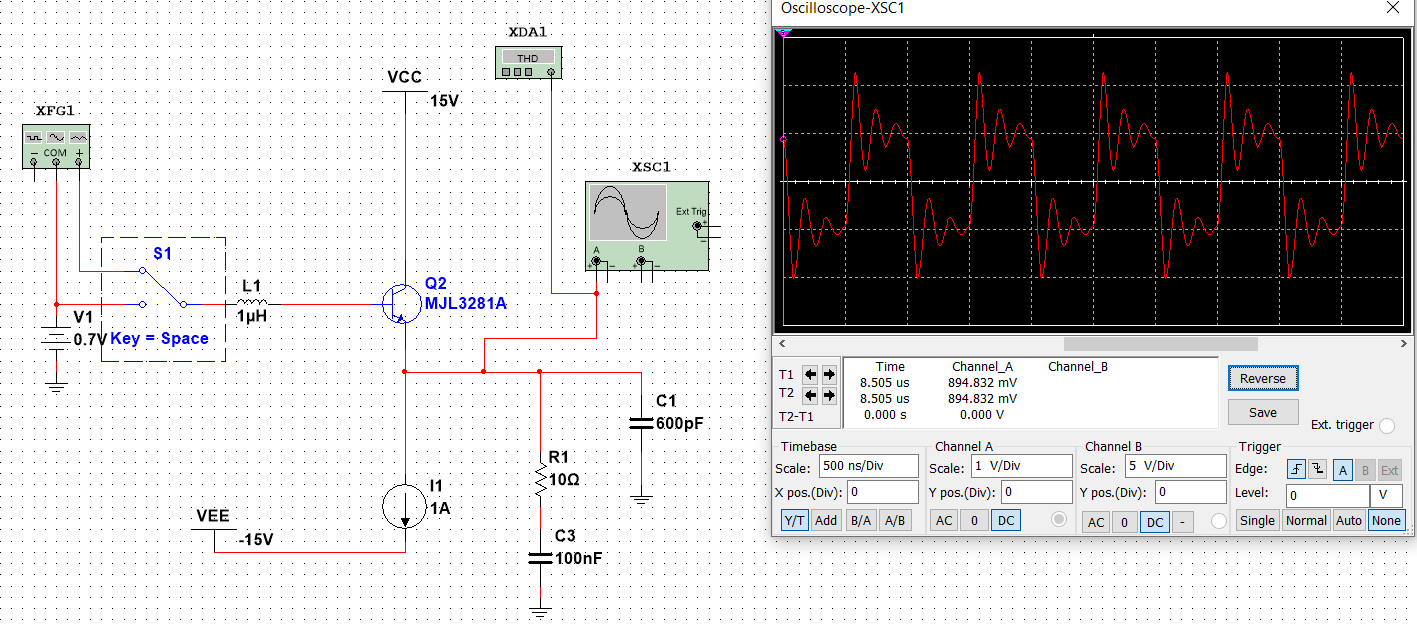
Task: Set Channel B coupling to AC
Action: (1096, 522)
